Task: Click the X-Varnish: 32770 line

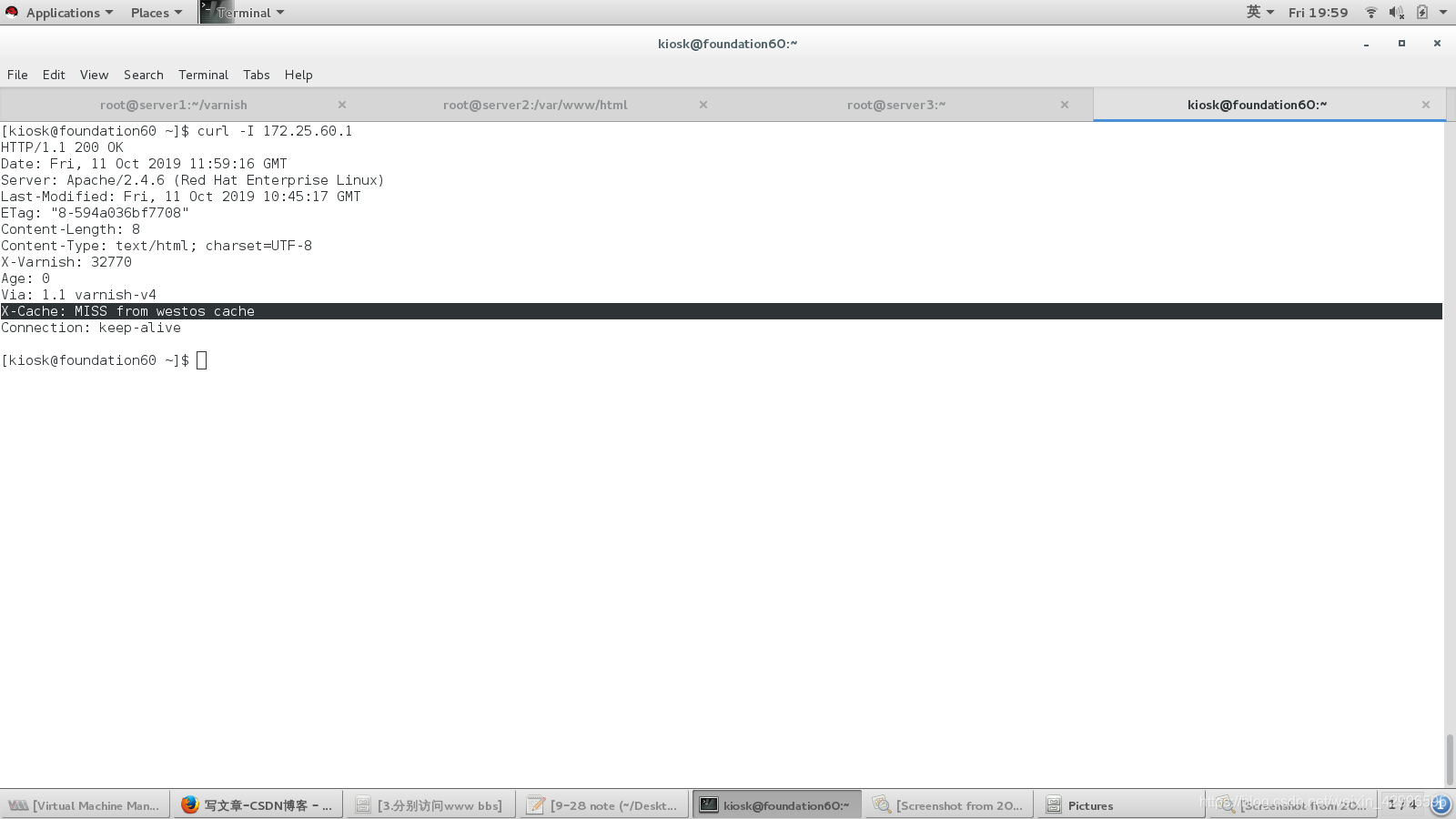Action: (66, 262)
